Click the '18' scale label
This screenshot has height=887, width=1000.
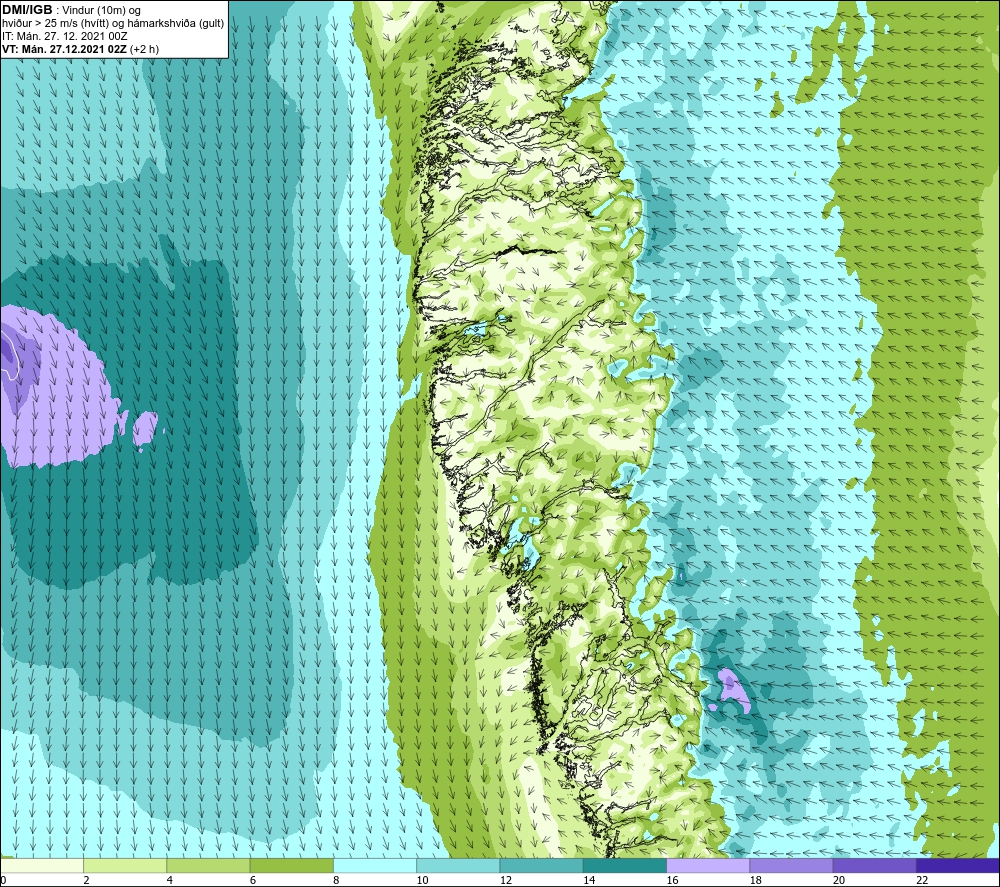pyautogui.click(x=756, y=880)
